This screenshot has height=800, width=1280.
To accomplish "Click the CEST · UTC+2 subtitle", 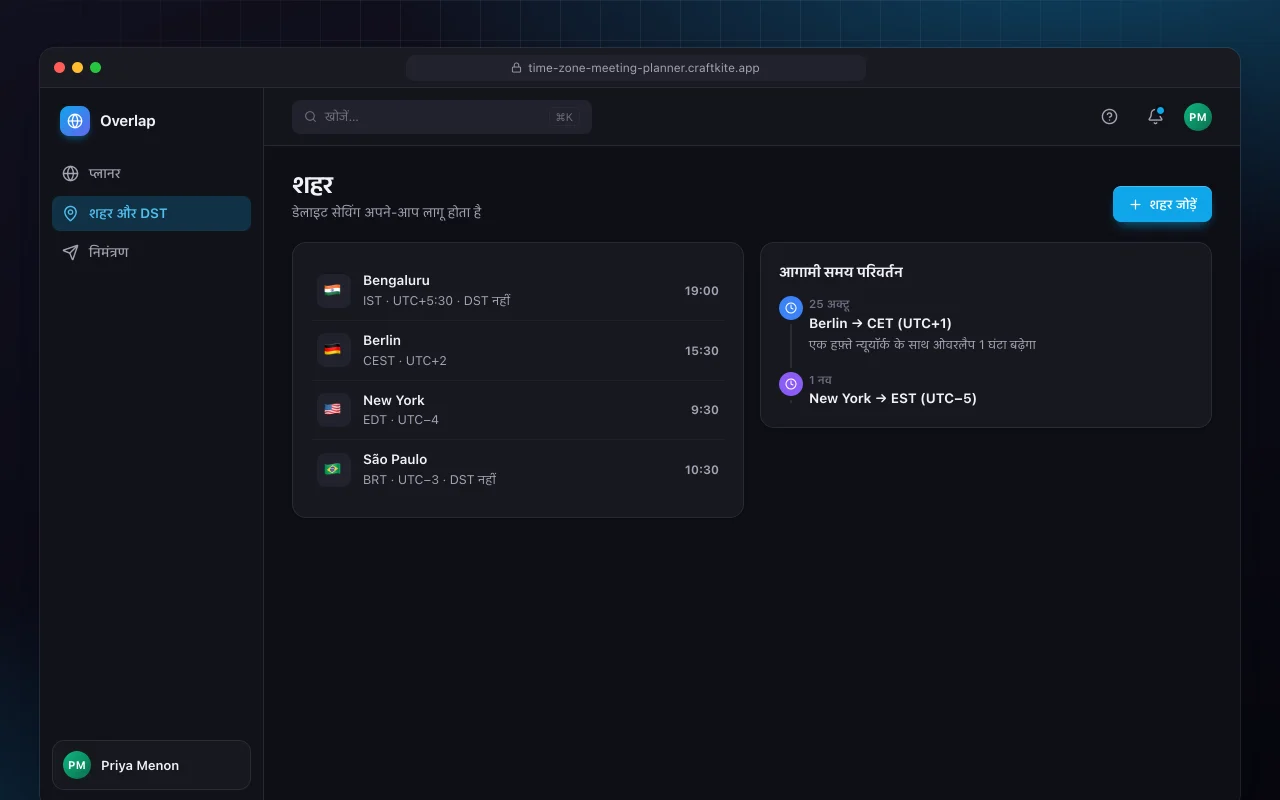I will [x=405, y=361].
